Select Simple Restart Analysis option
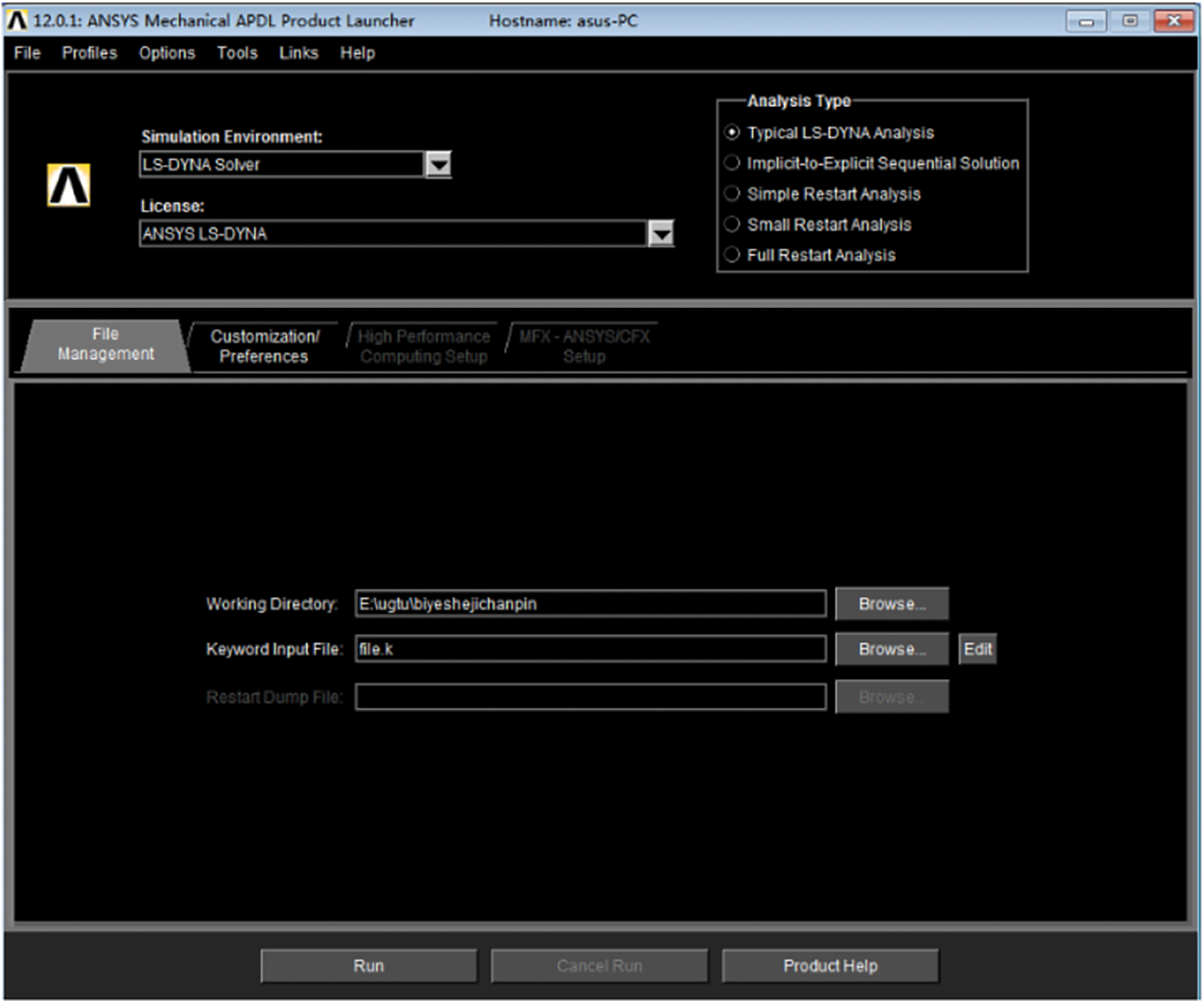 click(732, 194)
